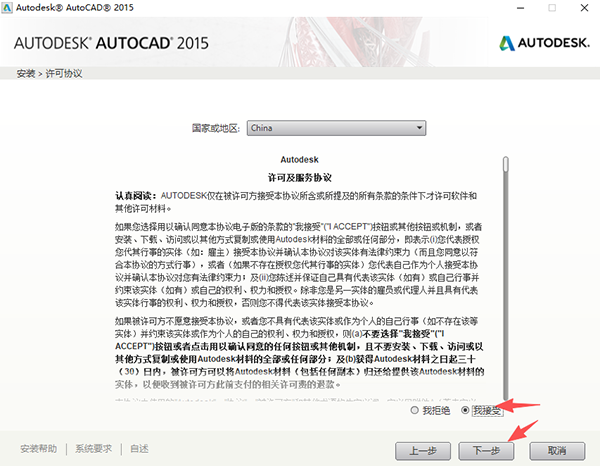Image resolution: width=600 pixels, height=466 pixels.
Task: Select the 我接受 radio button
Action: [x=467, y=411]
